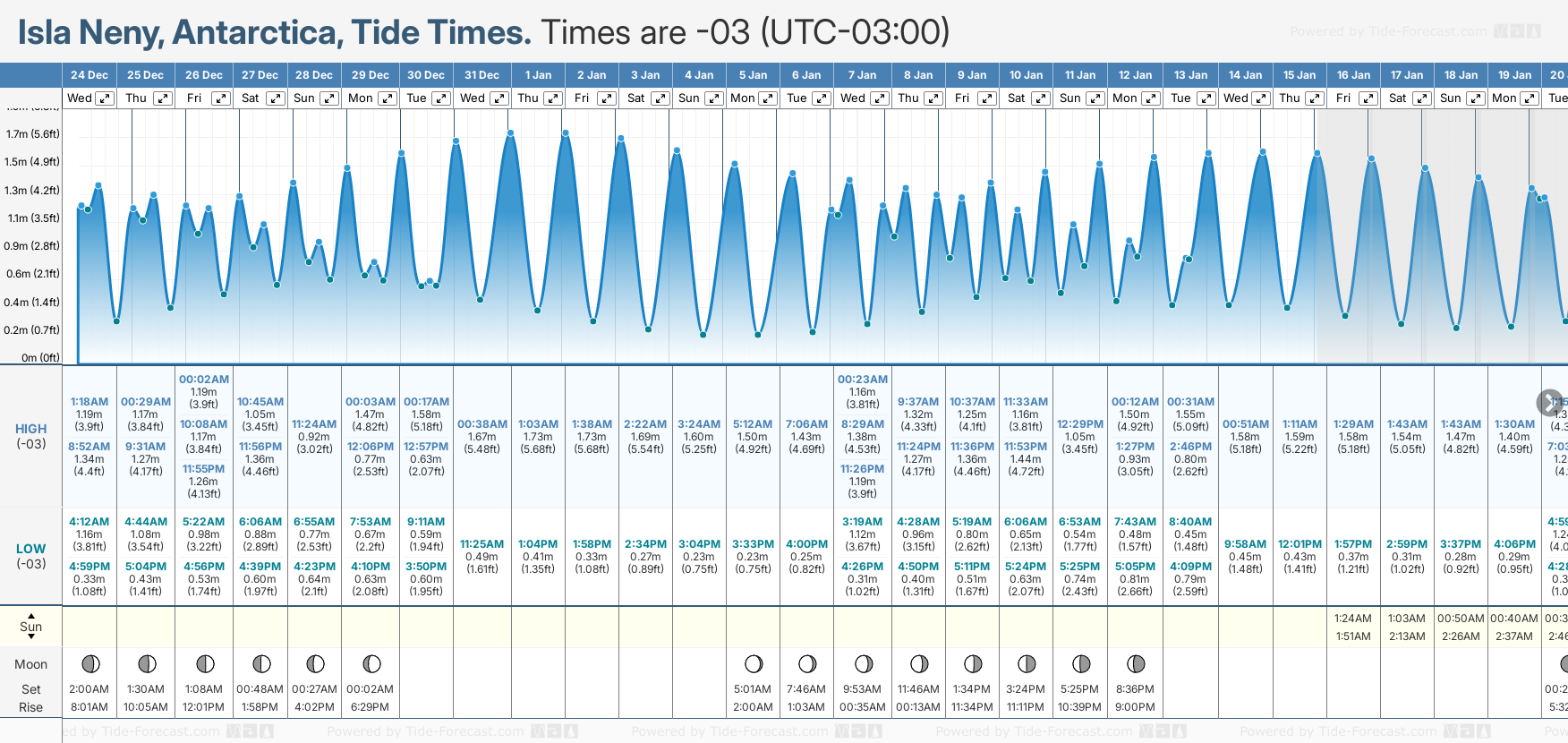Select the 12 Jan date header

(1135, 75)
